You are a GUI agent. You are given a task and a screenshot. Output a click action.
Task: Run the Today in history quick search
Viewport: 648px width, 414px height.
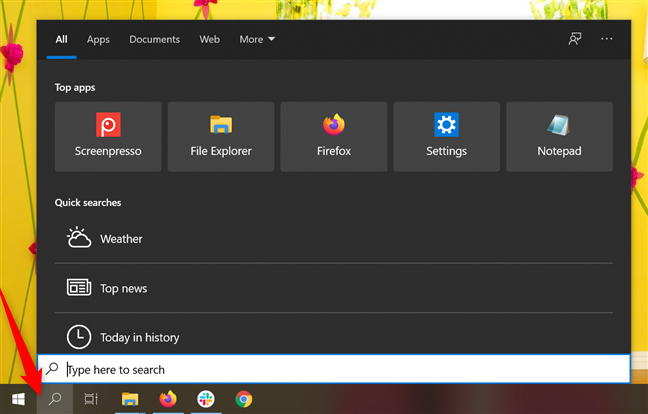pos(334,336)
